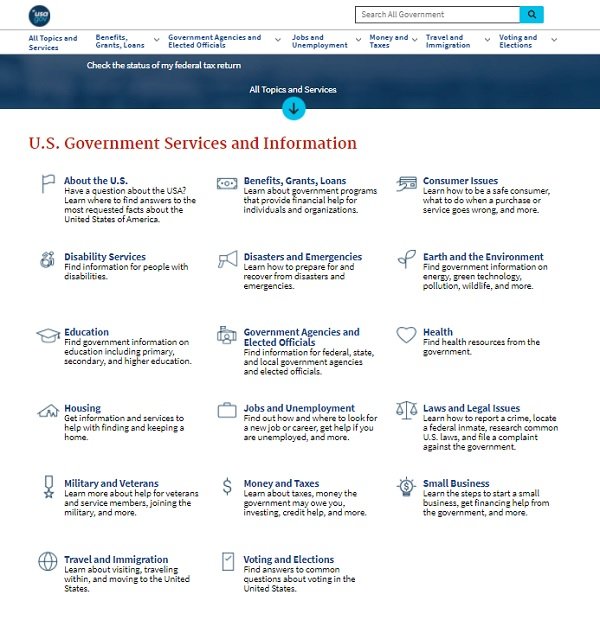Click the heart icon for Health
600x633 pixels.
click(406, 335)
